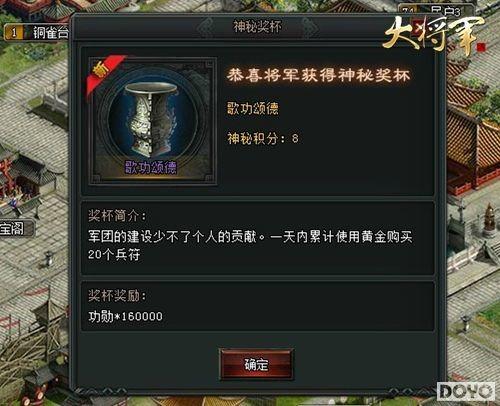Click the 大将军 game logo

[433, 33]
